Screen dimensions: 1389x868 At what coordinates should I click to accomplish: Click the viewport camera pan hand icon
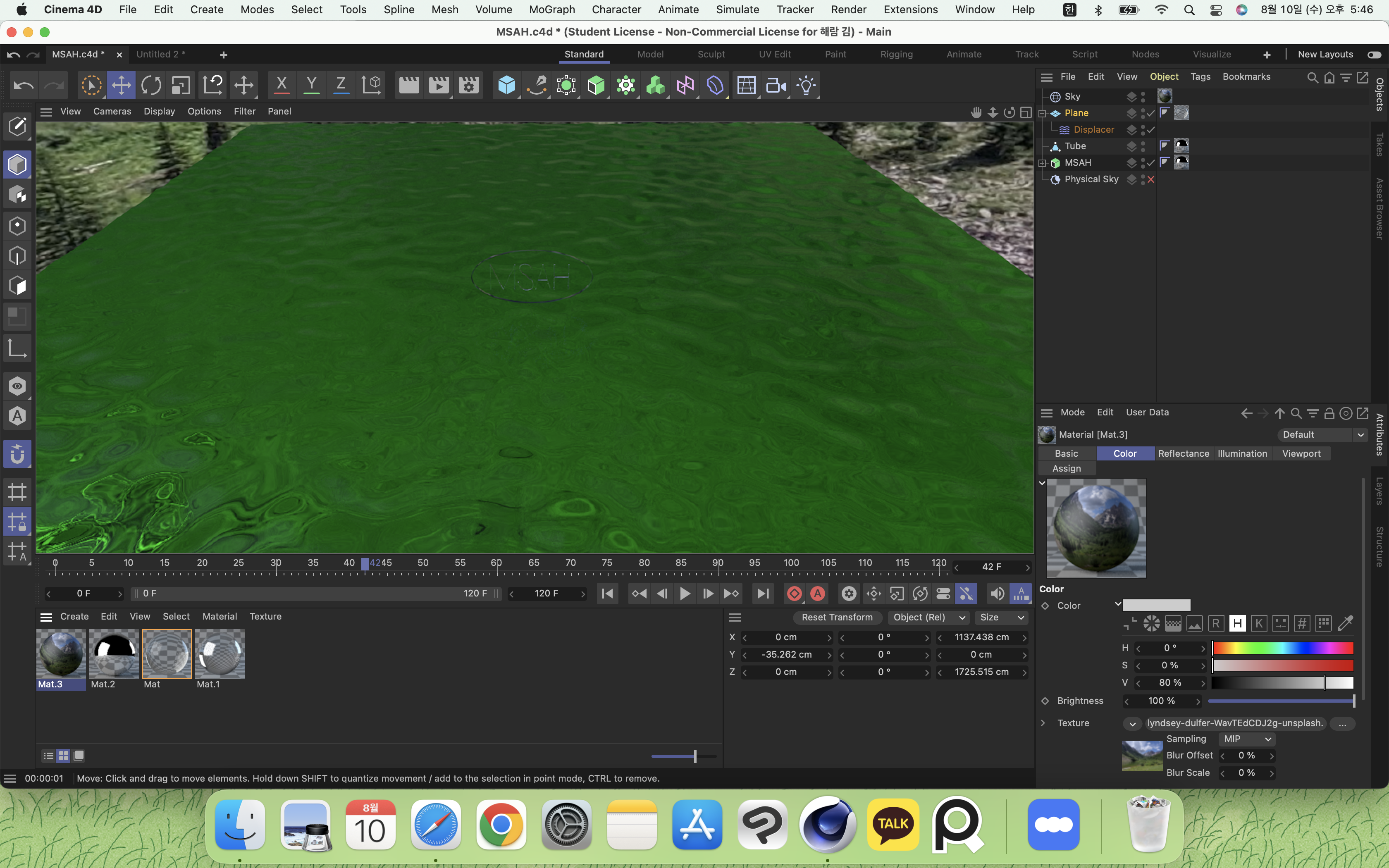(x=976, y=112)
